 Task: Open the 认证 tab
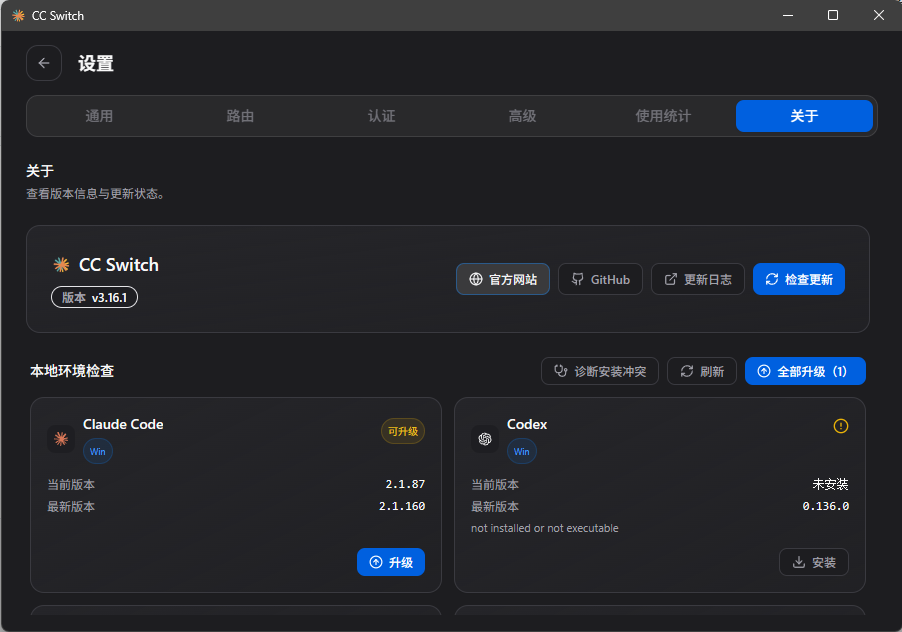tap(381, 116)
